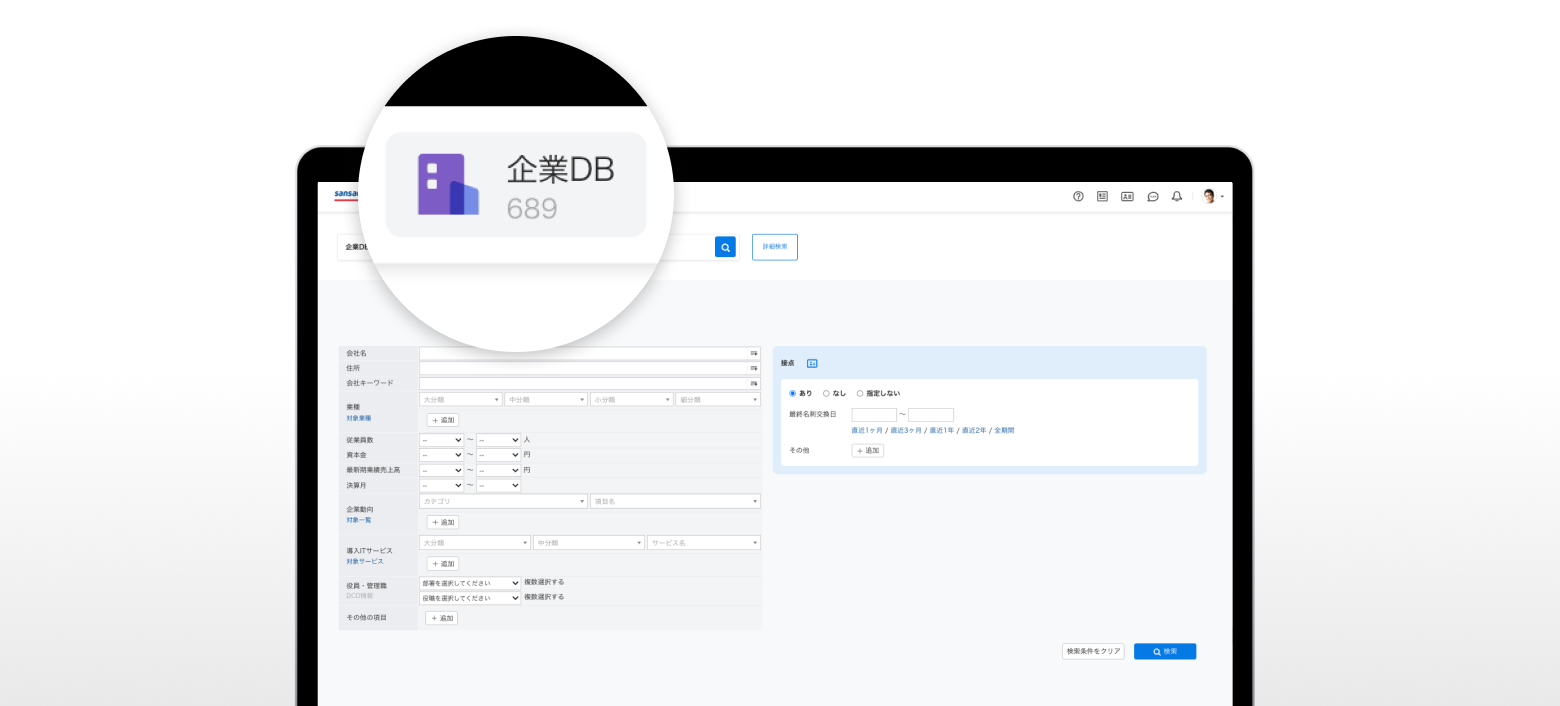Click 複数選択する beside 部署 dropdown

pyautogui.click(x=544, y=581)
